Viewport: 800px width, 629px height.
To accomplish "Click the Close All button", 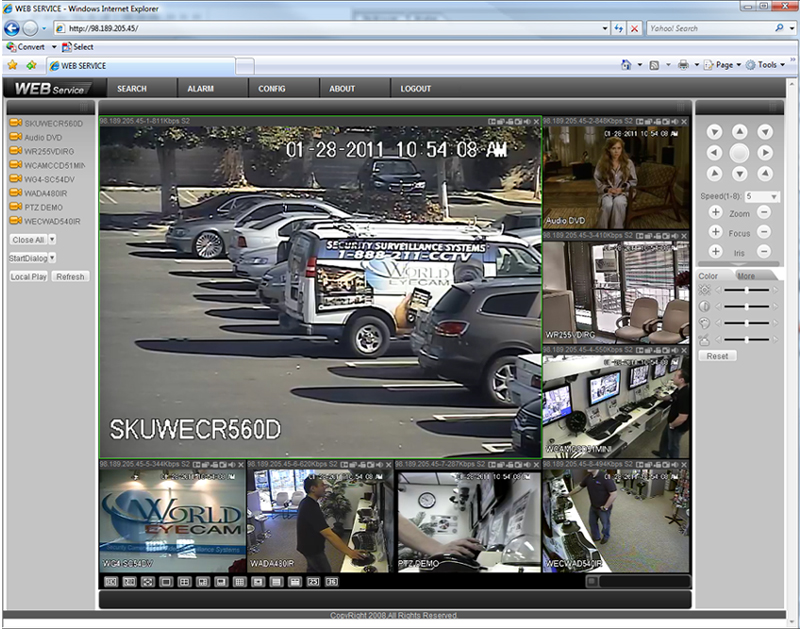I will pyautogui.click(x=28, y=239).
